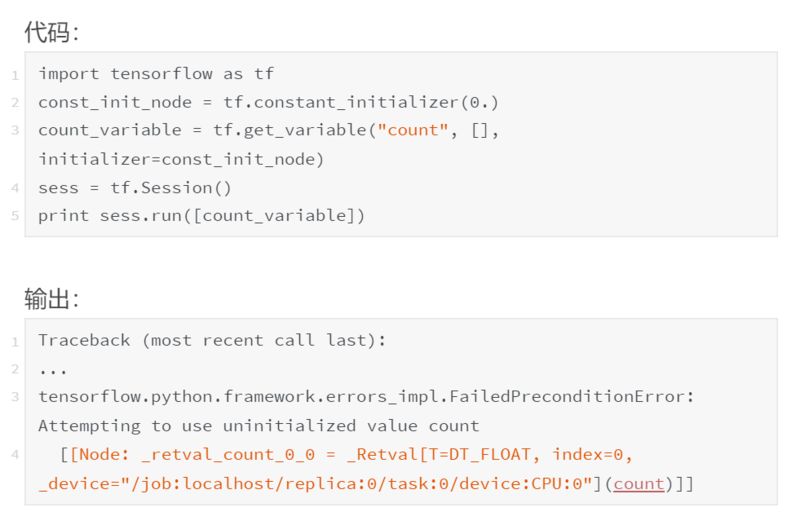Click the Attempting to use uninitialized value line

pyautogui.click(x=259, y=426)
